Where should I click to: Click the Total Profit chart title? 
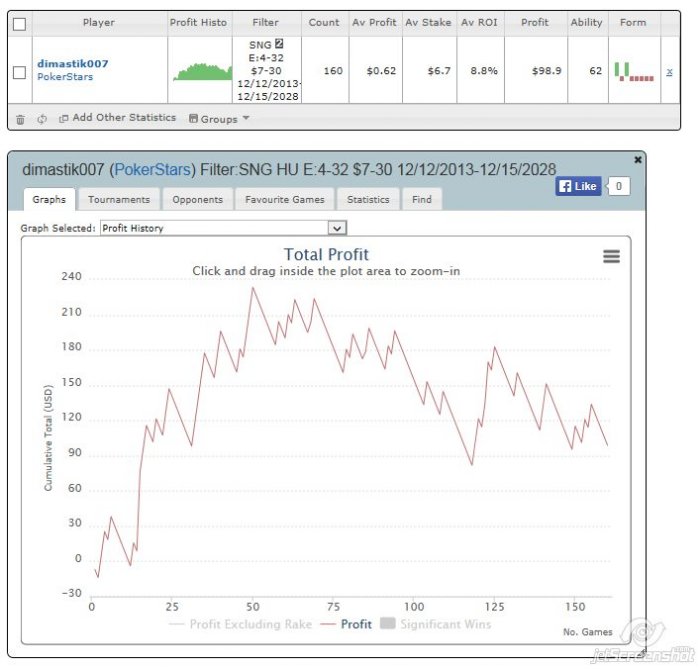coord(326,254)
